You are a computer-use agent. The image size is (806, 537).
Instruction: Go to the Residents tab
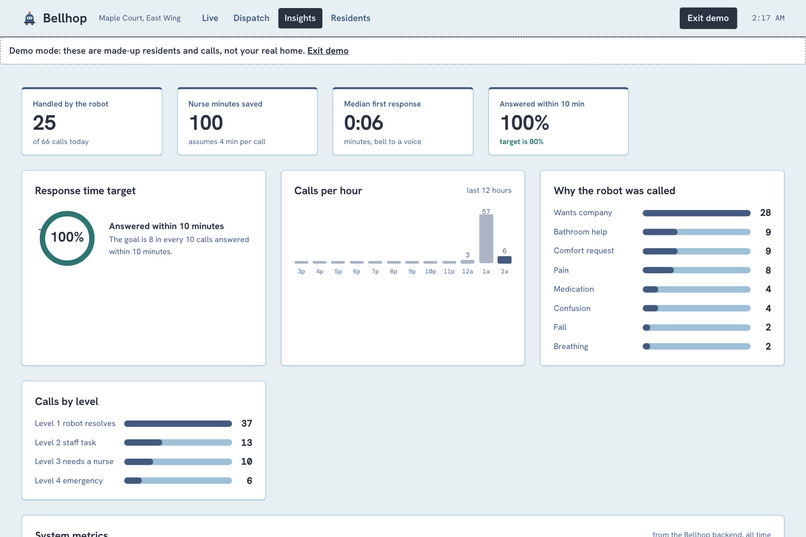point(351,18)
